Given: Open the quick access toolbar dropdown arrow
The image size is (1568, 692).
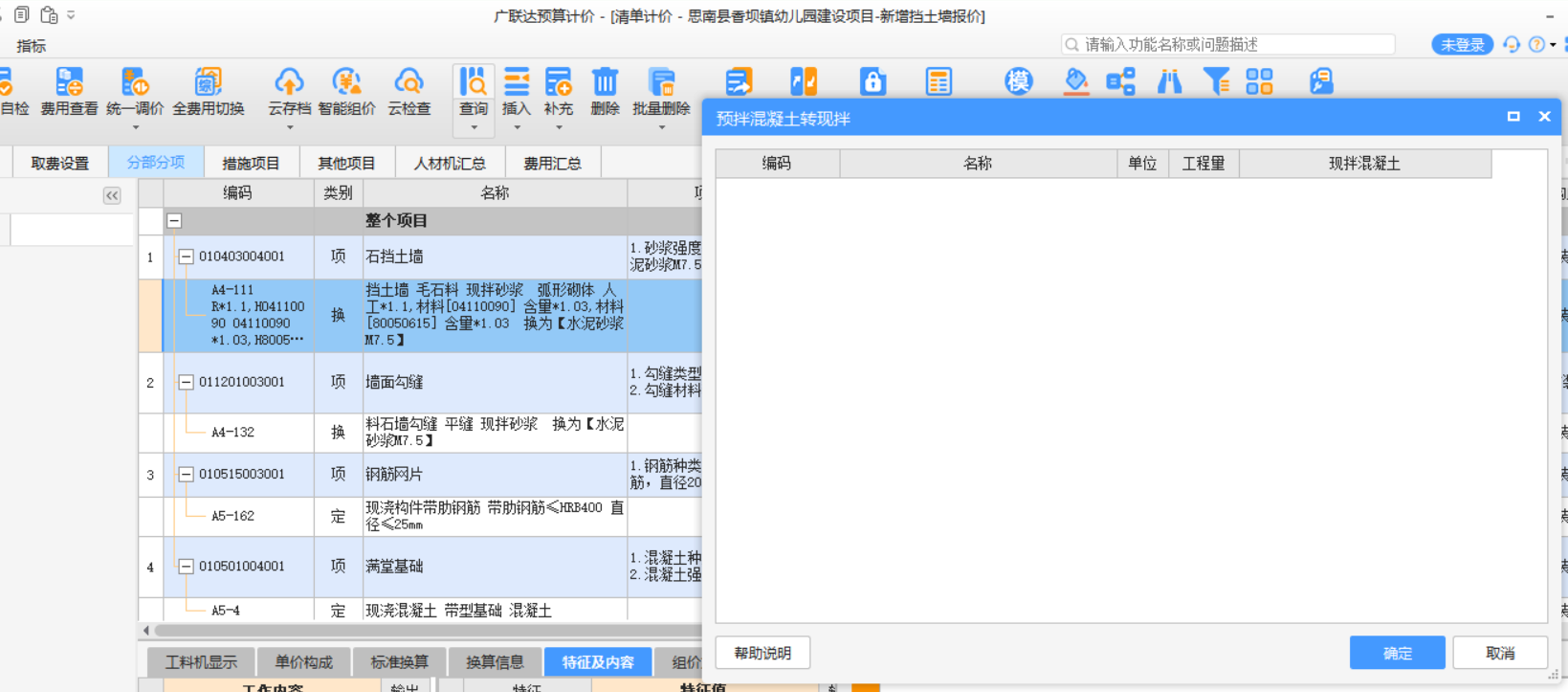Looking at the screenshot, I should [x=71, y=15].
